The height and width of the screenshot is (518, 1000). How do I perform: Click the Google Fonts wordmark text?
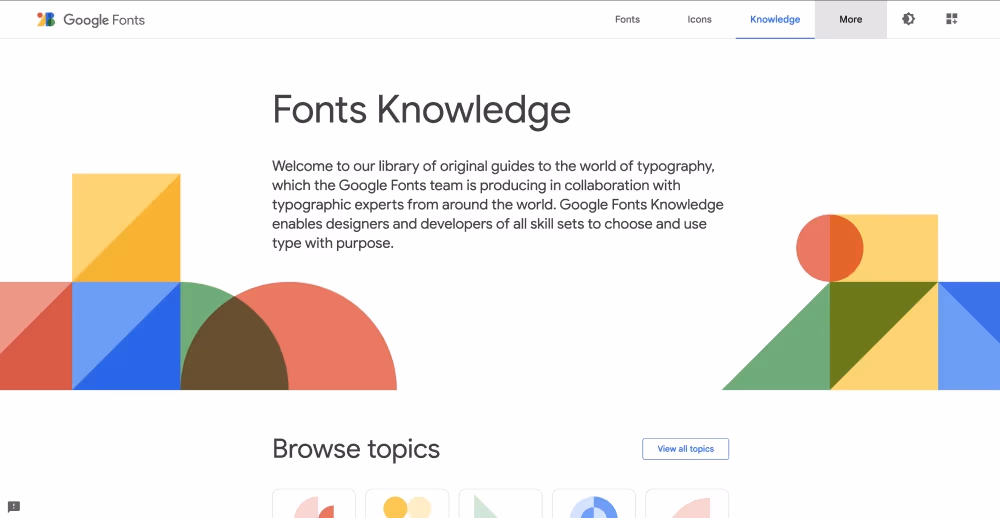[x=104, y=20]
